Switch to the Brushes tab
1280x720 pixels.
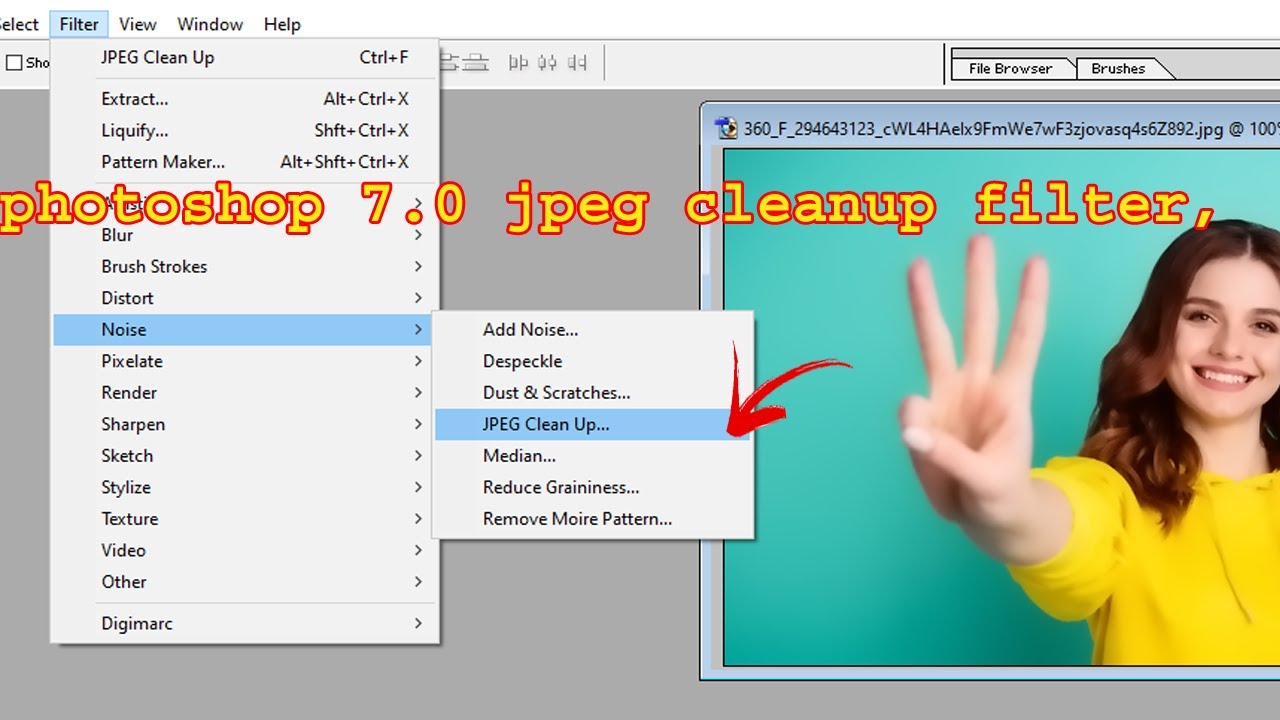pos(1118,69)
